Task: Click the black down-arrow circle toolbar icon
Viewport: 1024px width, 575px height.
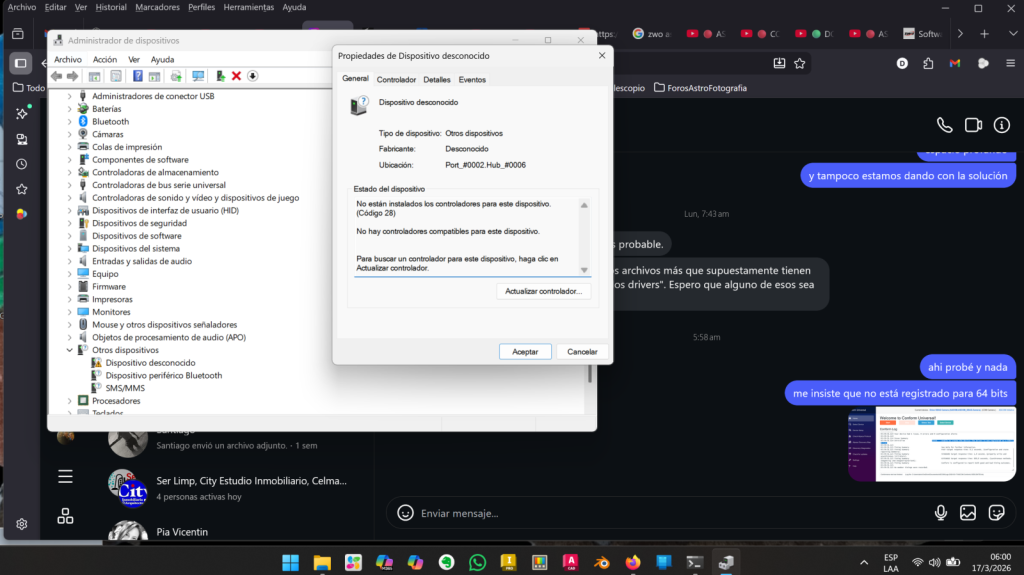Action: click(x=253, y=76)
